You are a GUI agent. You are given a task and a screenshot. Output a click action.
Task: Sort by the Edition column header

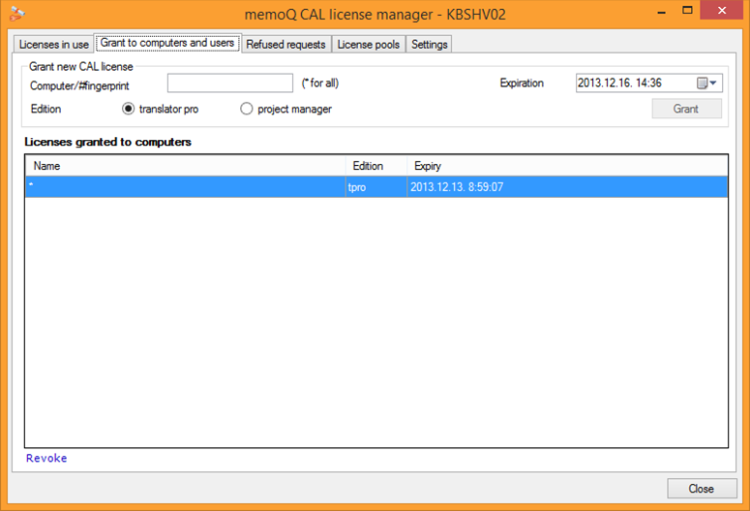coord(376,166)
